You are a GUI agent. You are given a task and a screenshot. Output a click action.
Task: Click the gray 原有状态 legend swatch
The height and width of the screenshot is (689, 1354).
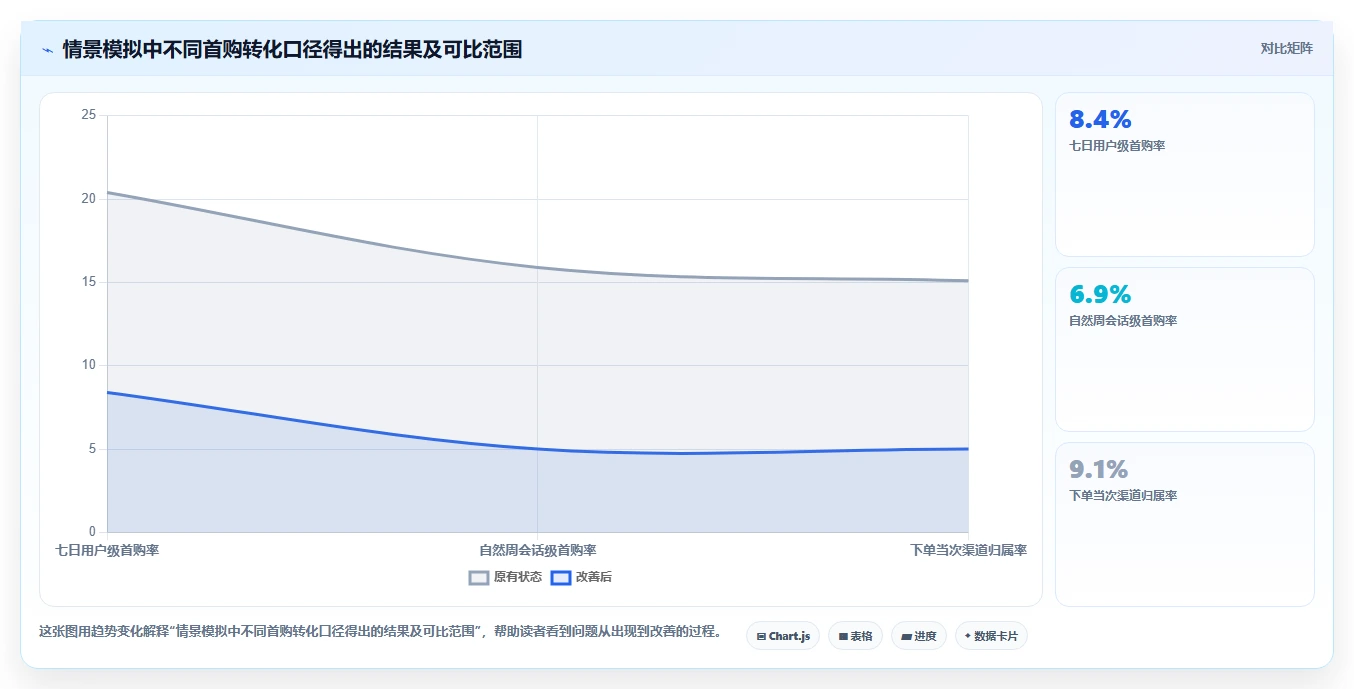[479, 577]
